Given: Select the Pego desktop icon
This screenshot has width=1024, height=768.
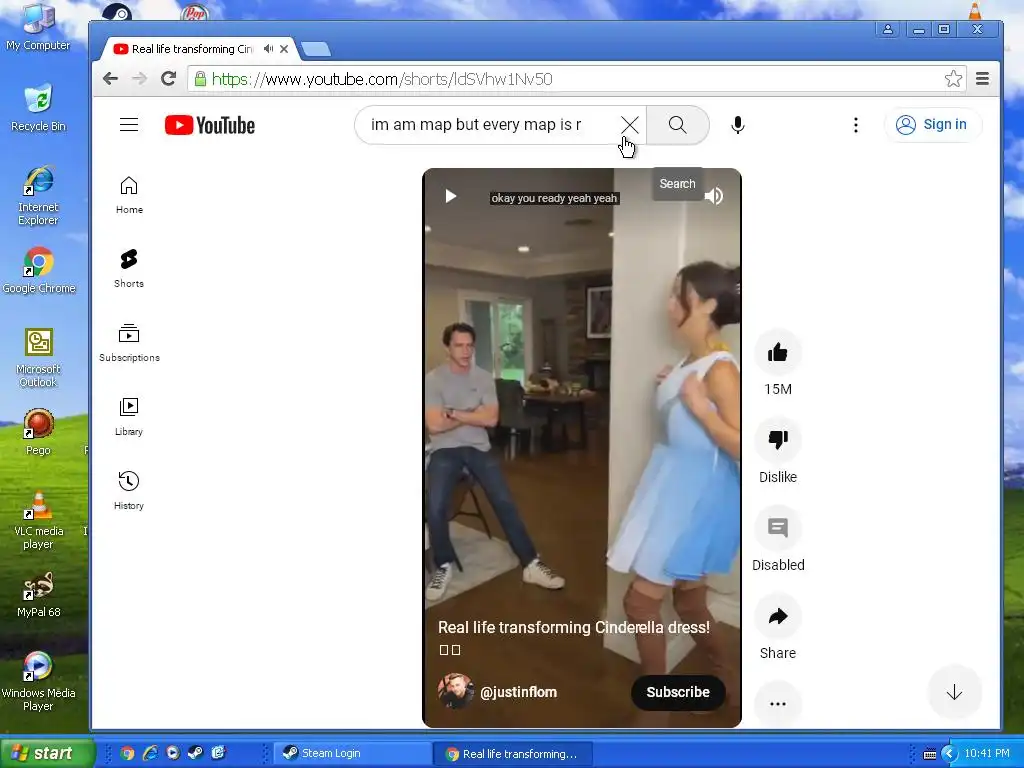Looking at the screenshot, I should point(38,432).
